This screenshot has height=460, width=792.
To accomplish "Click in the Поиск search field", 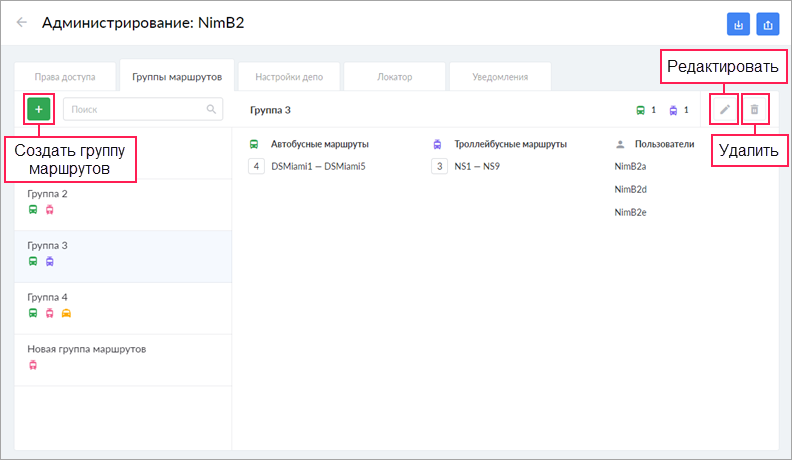I will click(x=135, y=109).
